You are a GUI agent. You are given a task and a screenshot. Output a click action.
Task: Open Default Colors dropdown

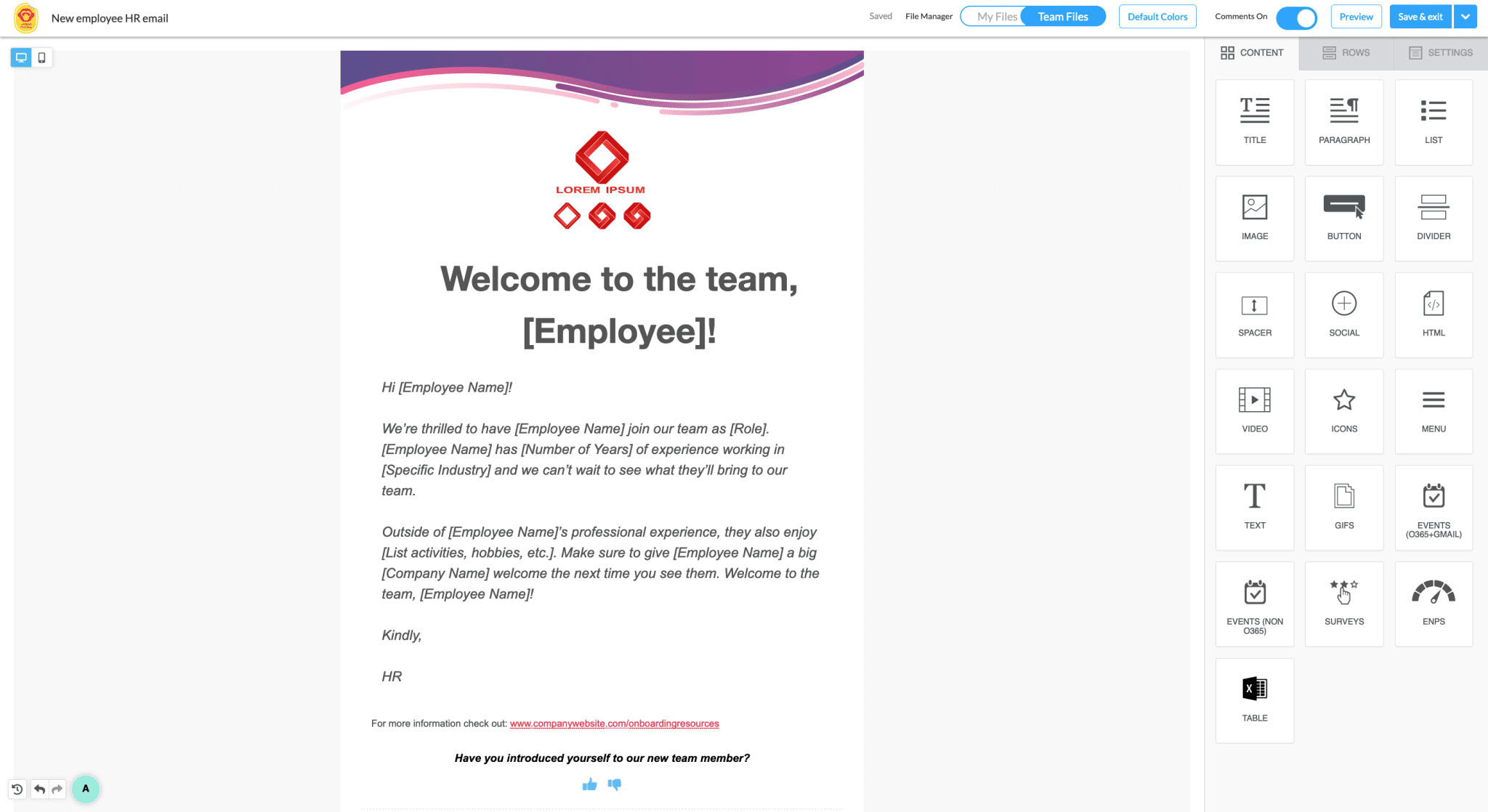[x=1158, y=16]
